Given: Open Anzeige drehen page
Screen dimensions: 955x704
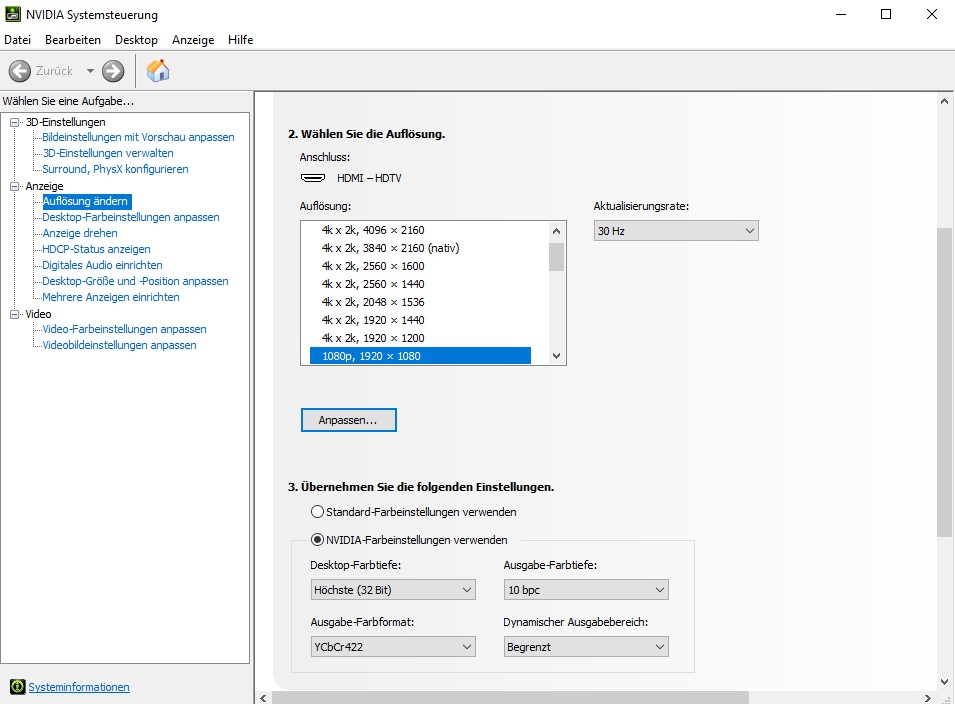Looking at the screenshot, I should click(x=80, y=233).
